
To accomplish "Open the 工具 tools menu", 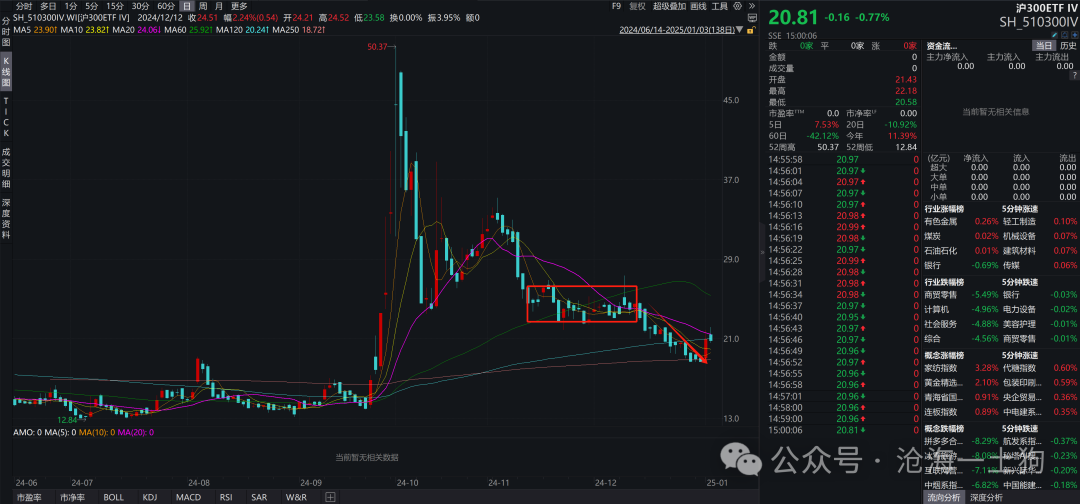I will [720, 6].
